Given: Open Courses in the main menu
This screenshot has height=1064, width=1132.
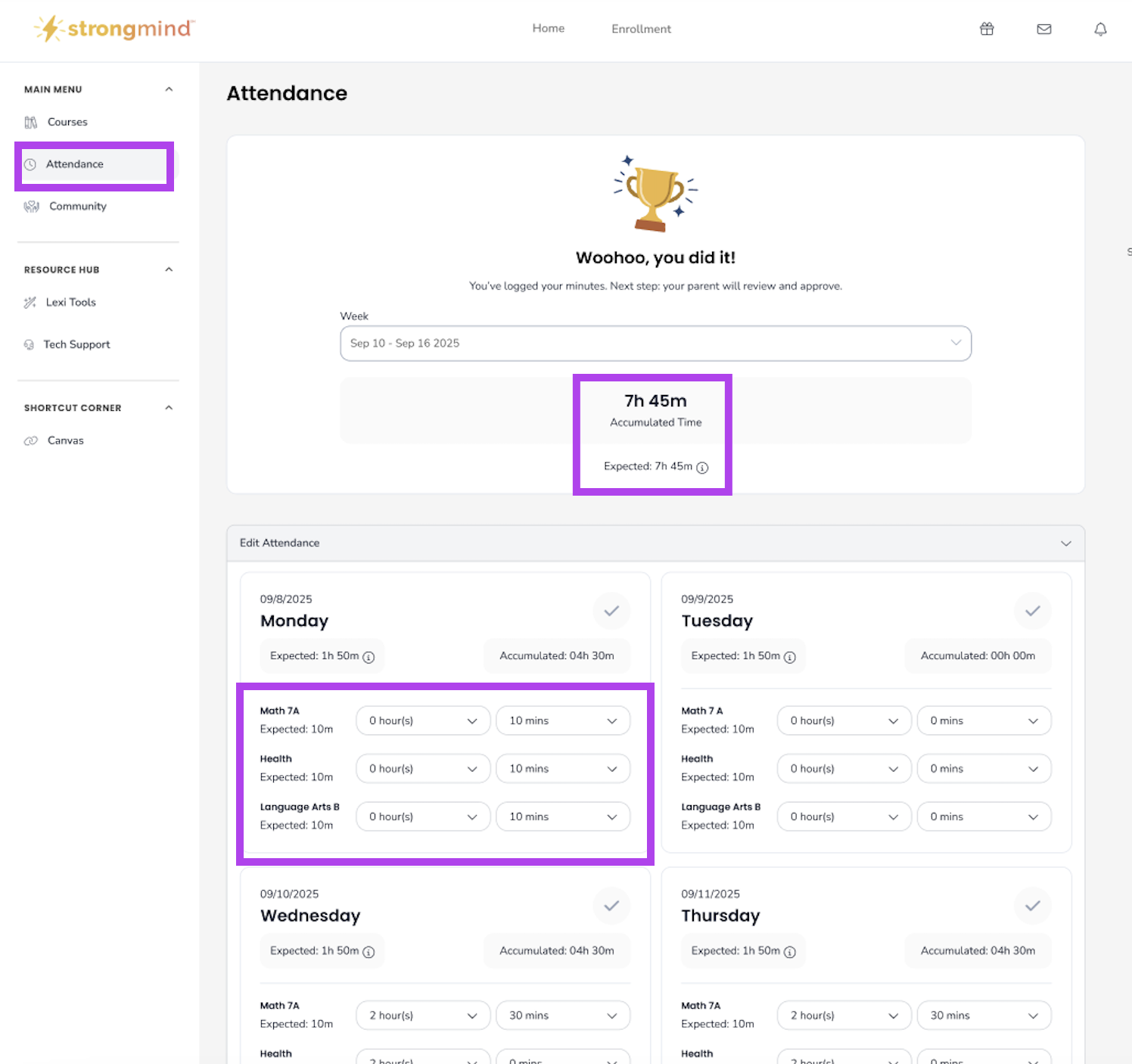Looking at the screenshot, I should point(67,122).
